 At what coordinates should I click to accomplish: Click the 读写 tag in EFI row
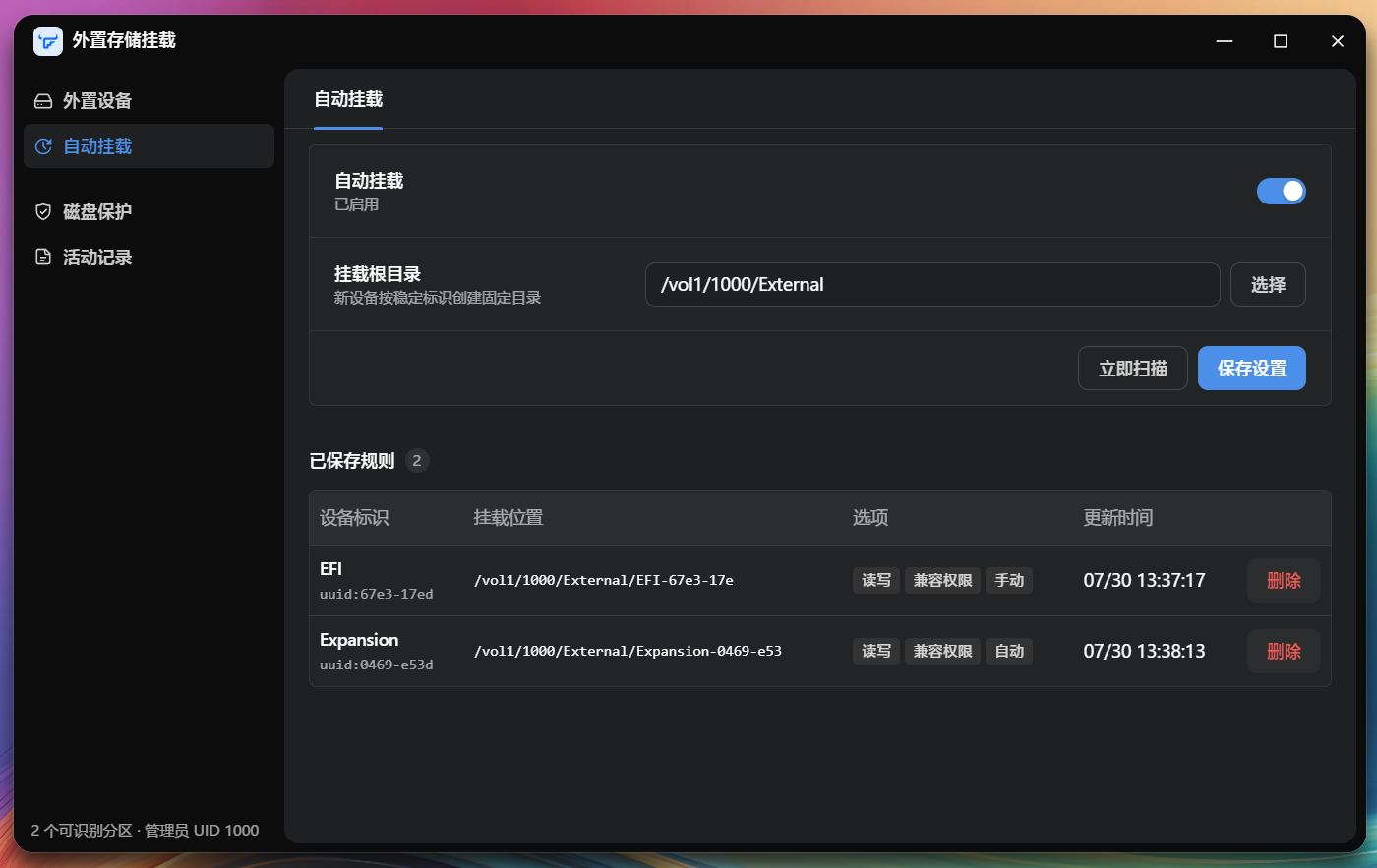point(876,580)
